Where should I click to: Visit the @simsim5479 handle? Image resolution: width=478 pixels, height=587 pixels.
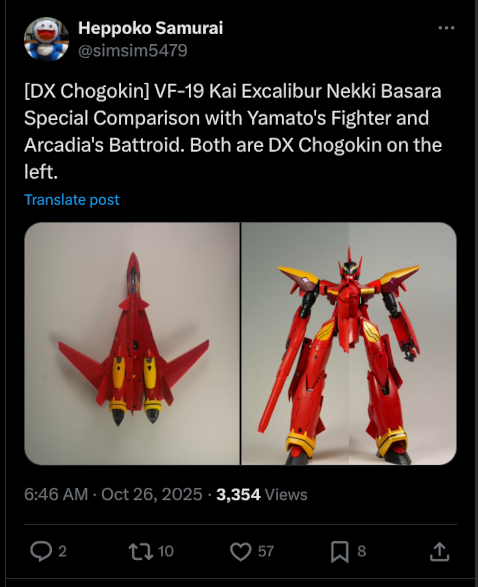(133, 51)
